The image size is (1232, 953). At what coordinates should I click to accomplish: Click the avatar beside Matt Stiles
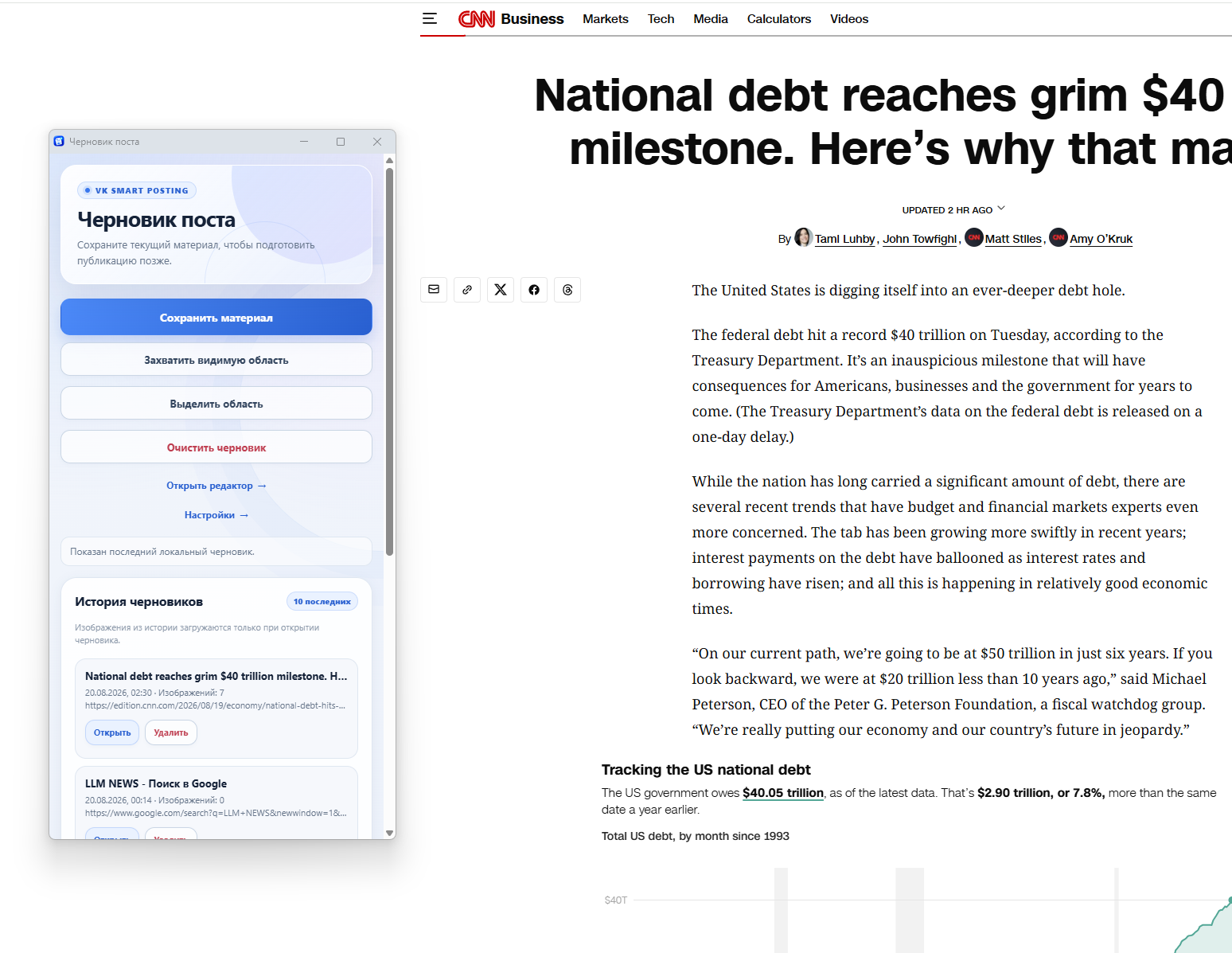tap(974, 237)
